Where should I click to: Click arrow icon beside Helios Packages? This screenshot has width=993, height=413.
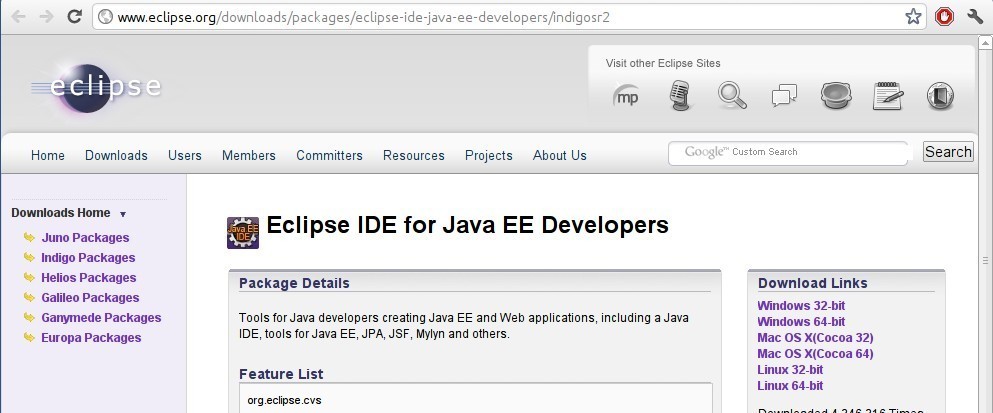point(29,277)
